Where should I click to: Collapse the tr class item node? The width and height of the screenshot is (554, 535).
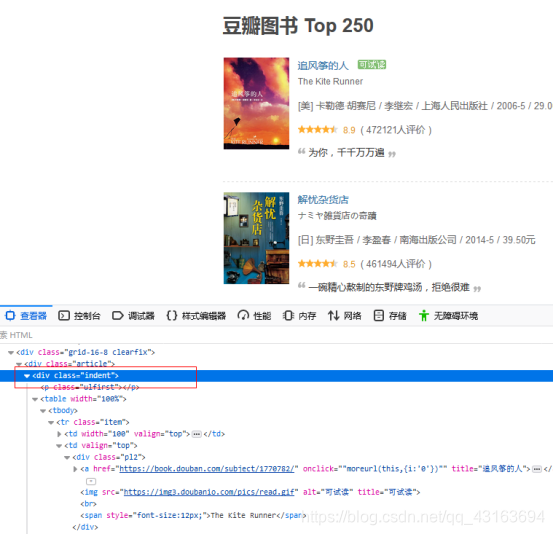tap(51, 422)
